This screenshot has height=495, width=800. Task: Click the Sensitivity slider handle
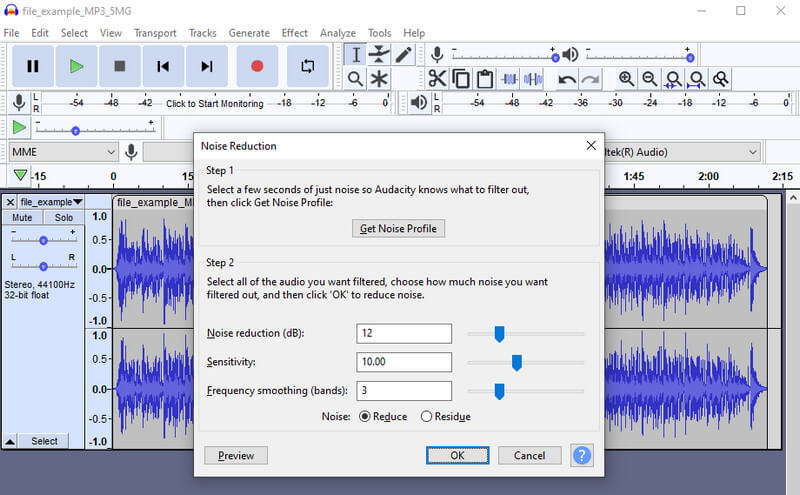(x=517, y=362)
